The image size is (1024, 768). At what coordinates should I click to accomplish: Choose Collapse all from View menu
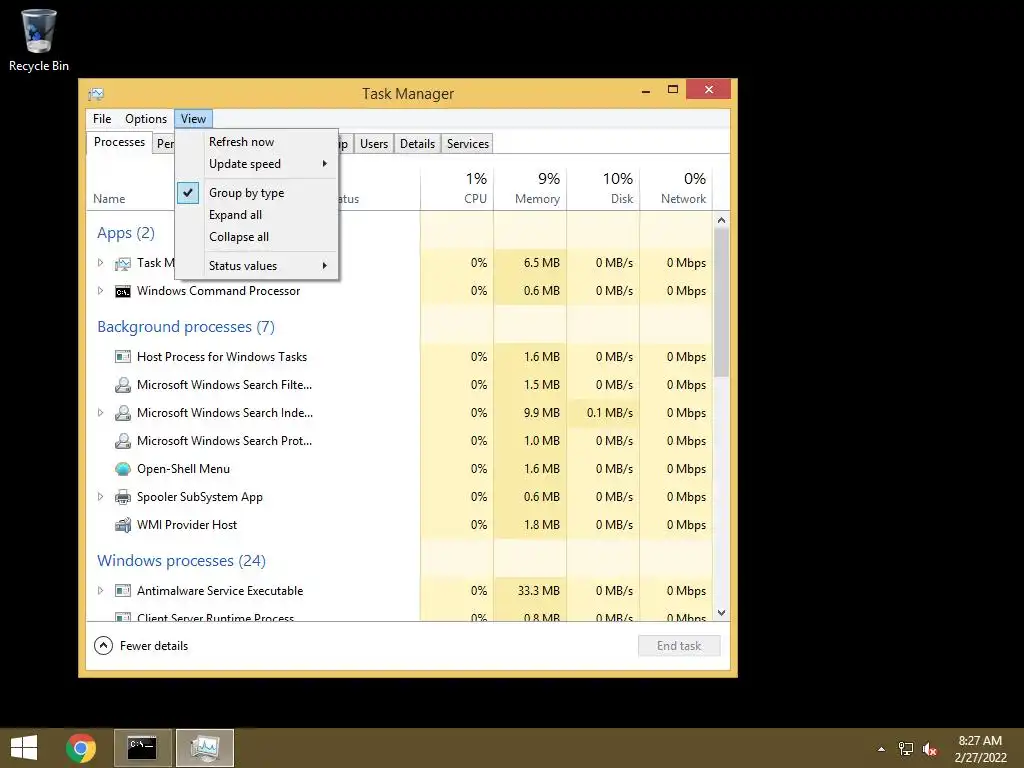(x=257, y=237)
